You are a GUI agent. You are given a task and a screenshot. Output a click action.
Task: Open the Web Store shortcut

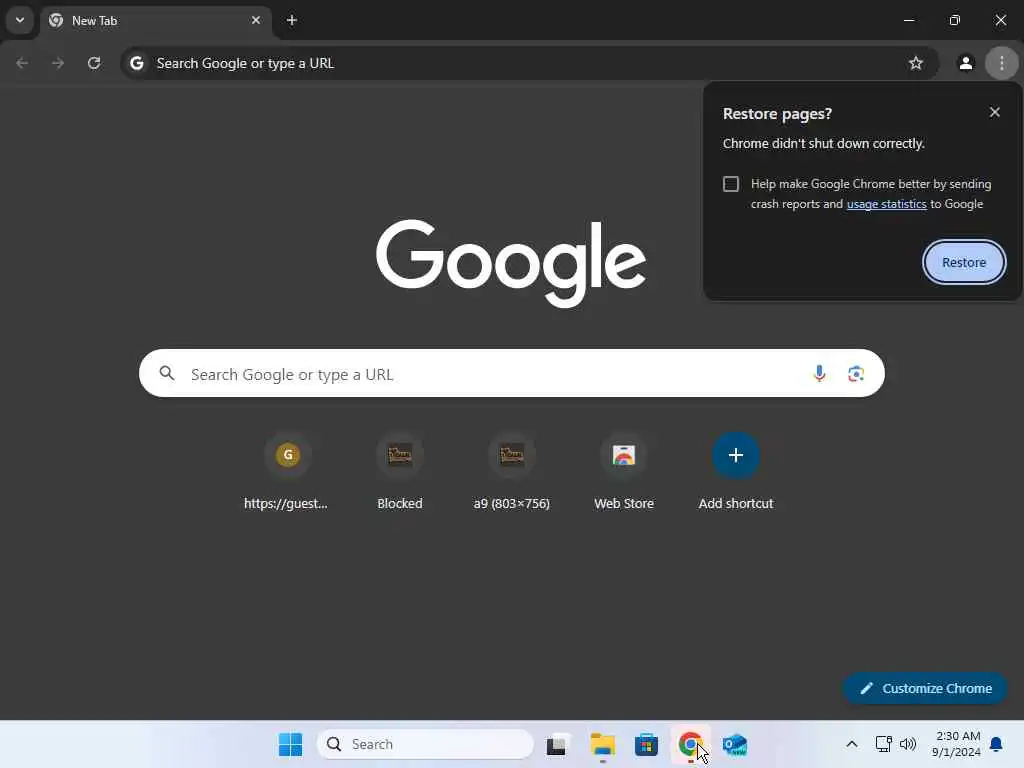[x=624, y=473]
